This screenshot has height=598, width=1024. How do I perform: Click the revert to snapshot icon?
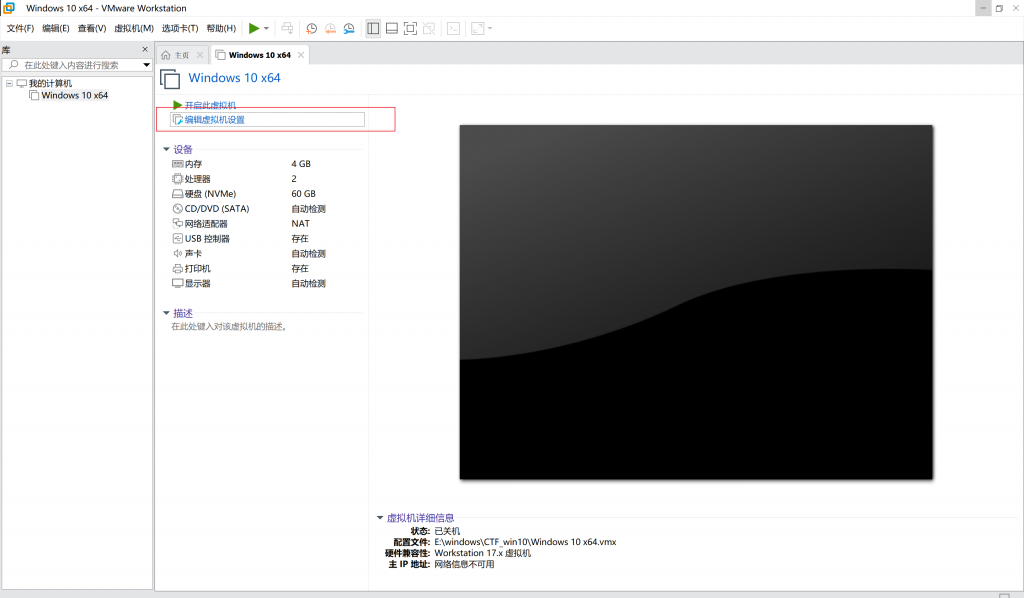pos(330,28)
